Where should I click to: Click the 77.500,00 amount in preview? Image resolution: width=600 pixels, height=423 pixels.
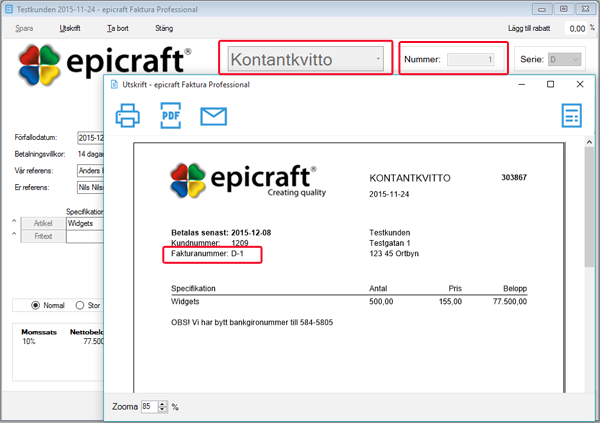[510, 302]
